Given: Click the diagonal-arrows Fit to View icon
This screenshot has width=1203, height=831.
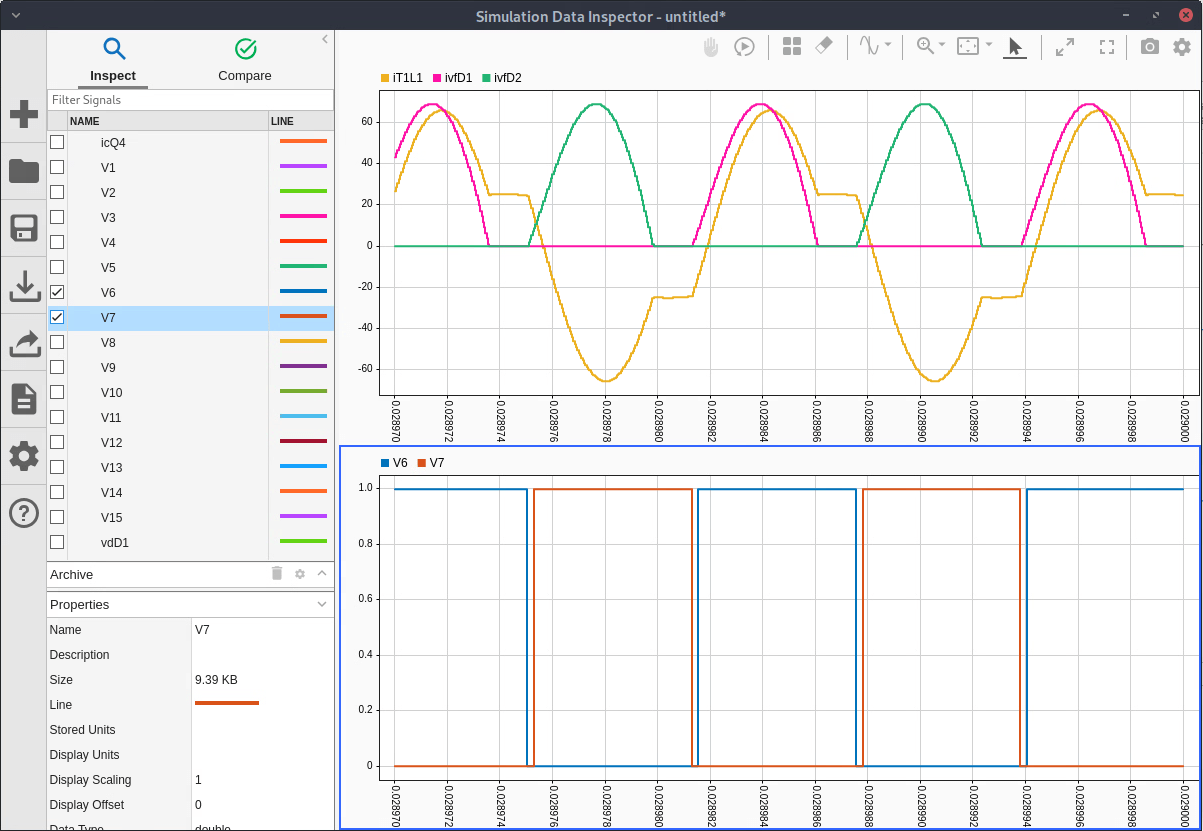Looking at the screenshot, I should click(x=1065, y=47).
